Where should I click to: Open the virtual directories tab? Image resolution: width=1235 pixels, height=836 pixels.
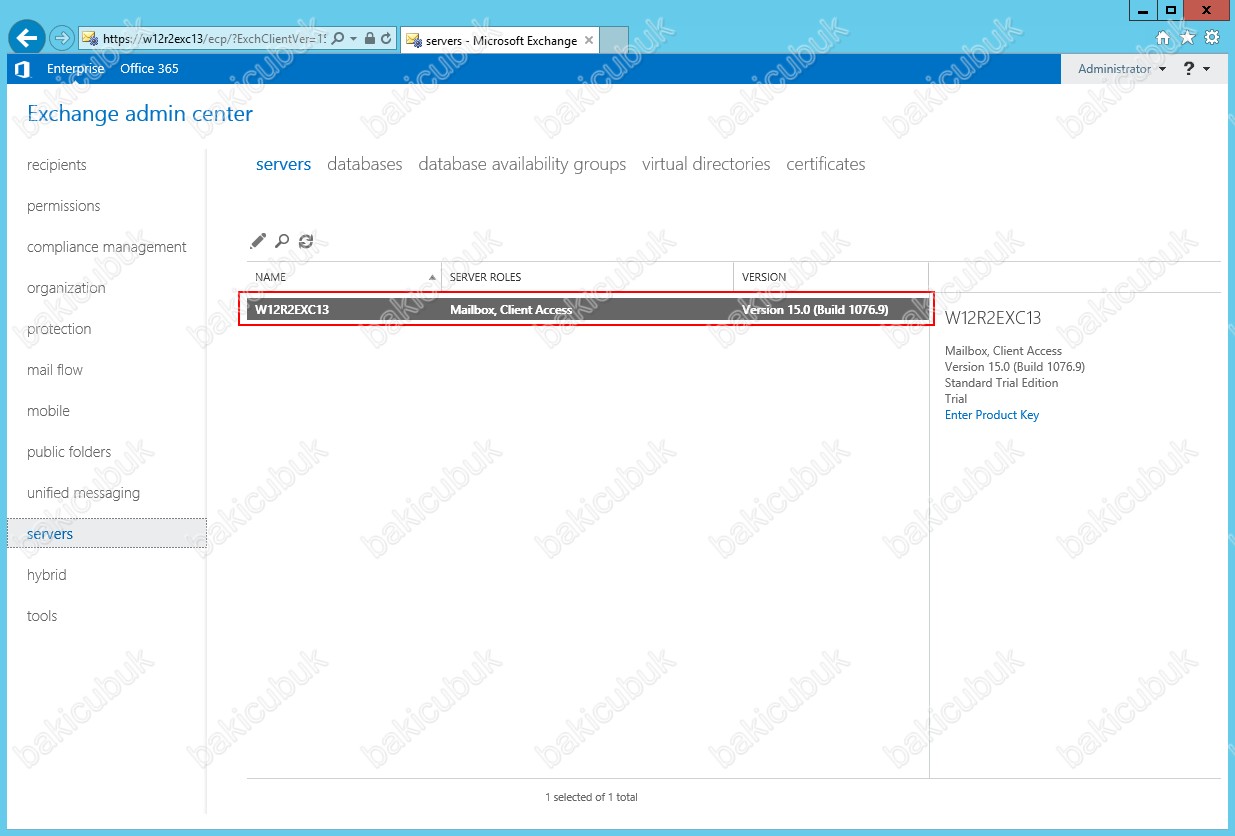click(x=706, y=164)
